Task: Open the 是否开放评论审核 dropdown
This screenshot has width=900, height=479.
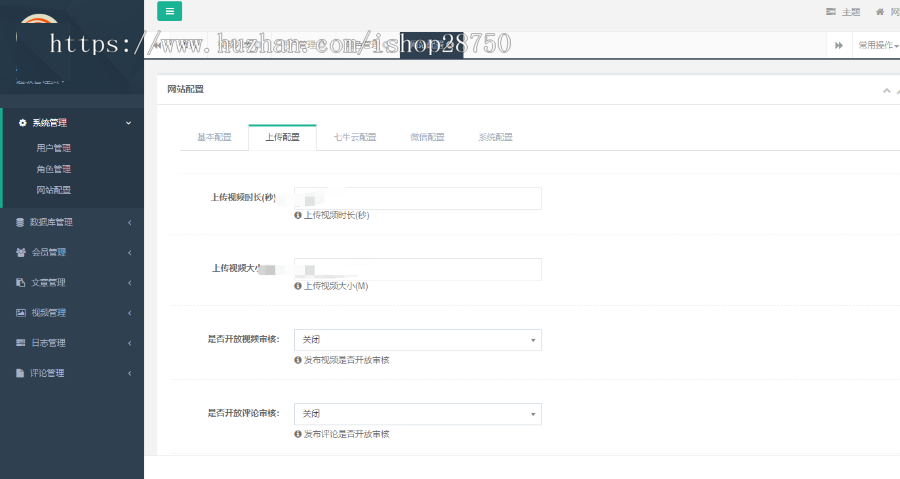Action: (x=418, y=414)
